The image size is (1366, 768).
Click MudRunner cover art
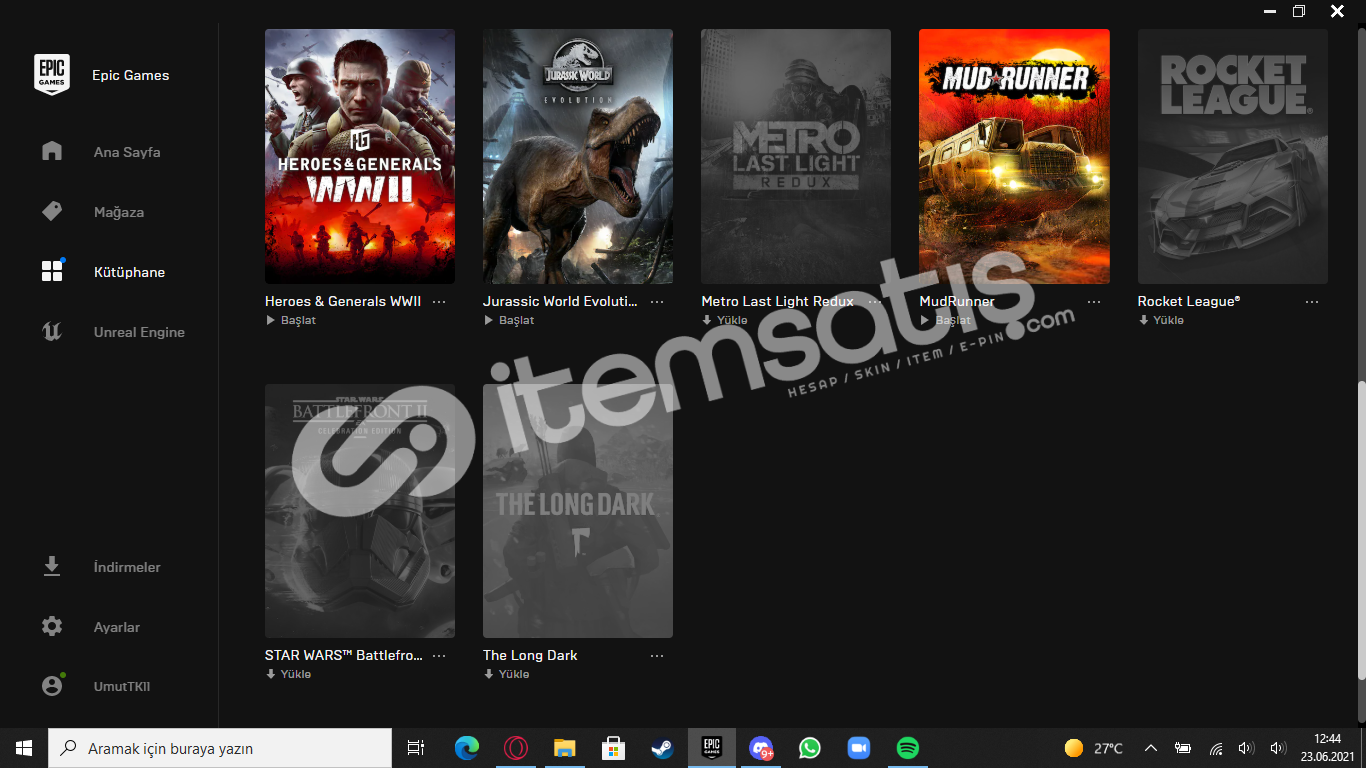[x=1014, y=156]
